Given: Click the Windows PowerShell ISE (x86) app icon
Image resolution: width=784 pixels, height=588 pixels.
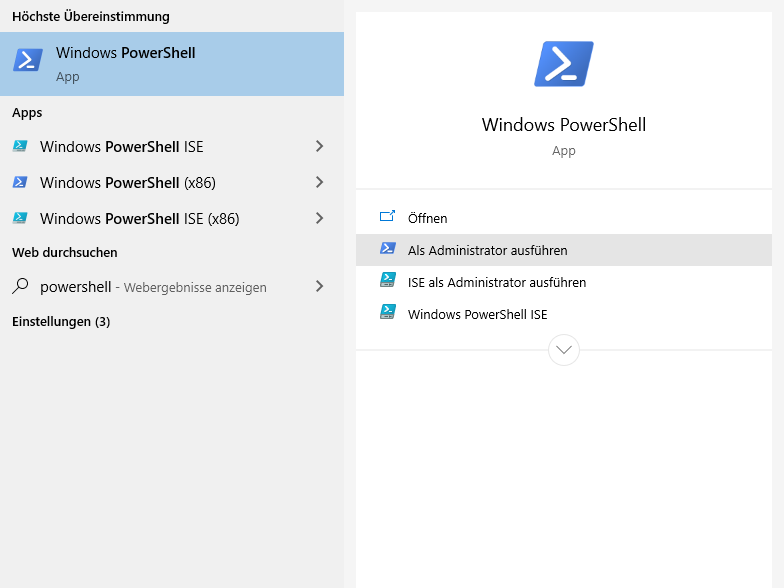Looking at the screenshot, I should click(x=20, y=218).
